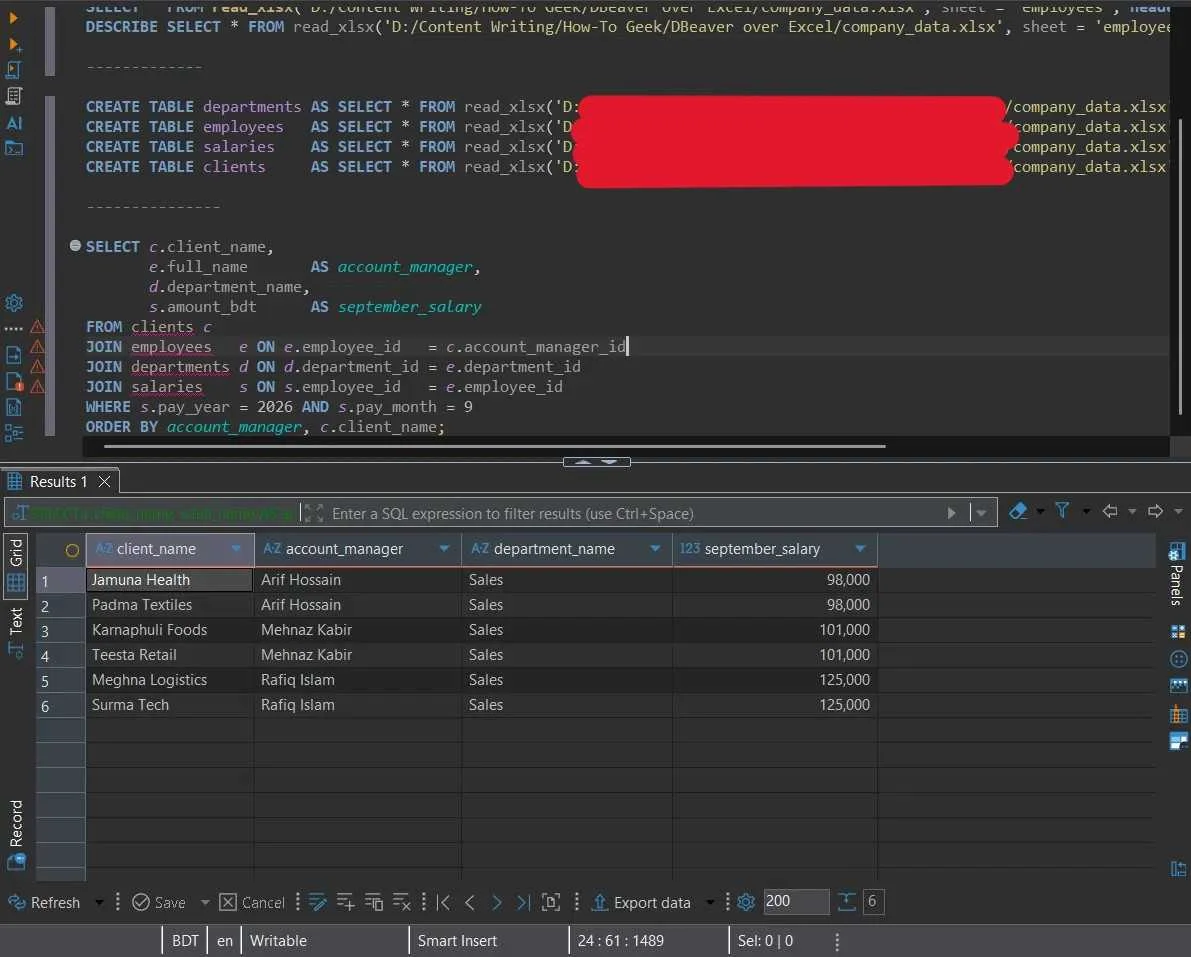Jump to last row icon

523,902
